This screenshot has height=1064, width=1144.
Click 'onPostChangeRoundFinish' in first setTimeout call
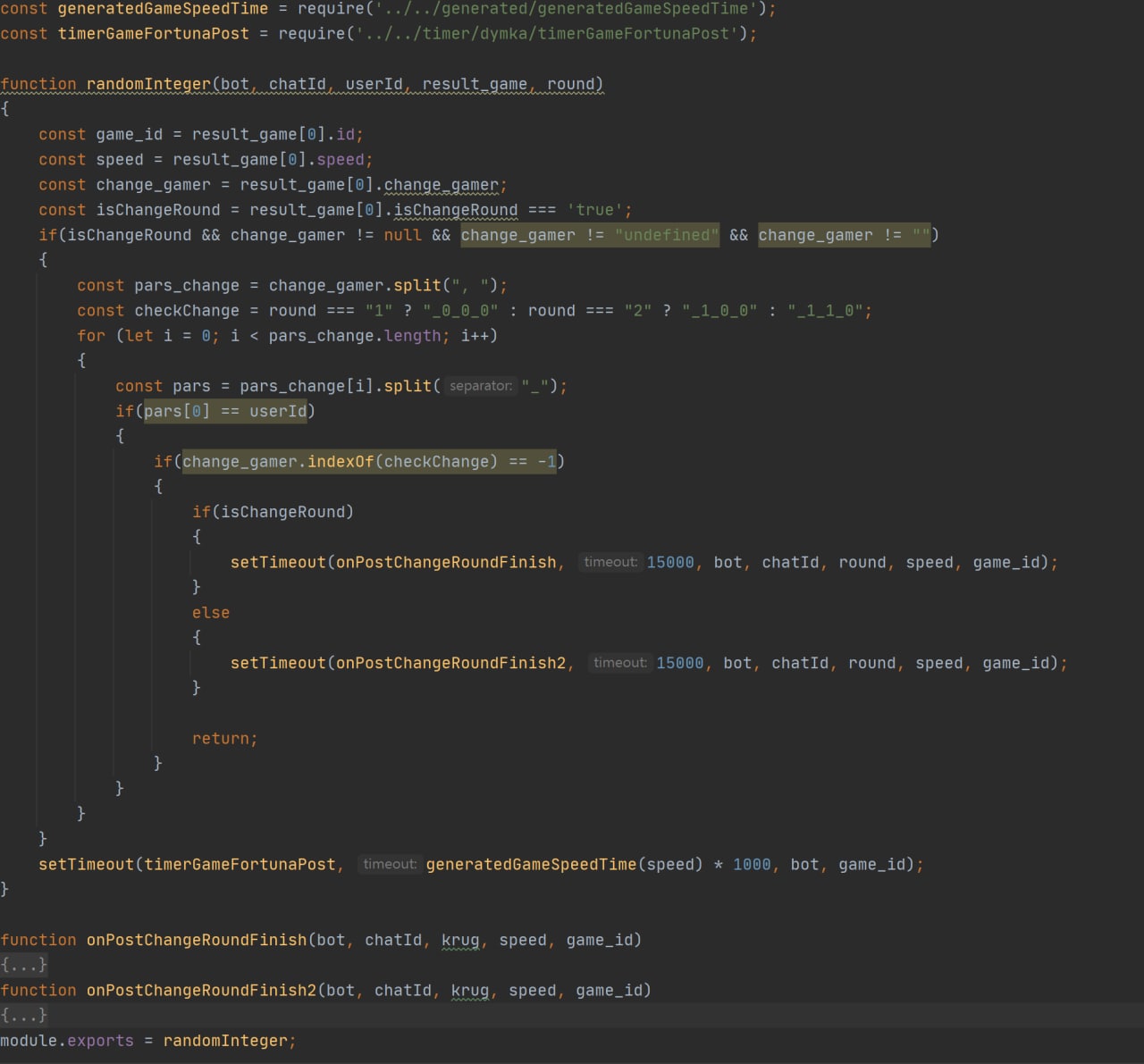click(446, 562)
